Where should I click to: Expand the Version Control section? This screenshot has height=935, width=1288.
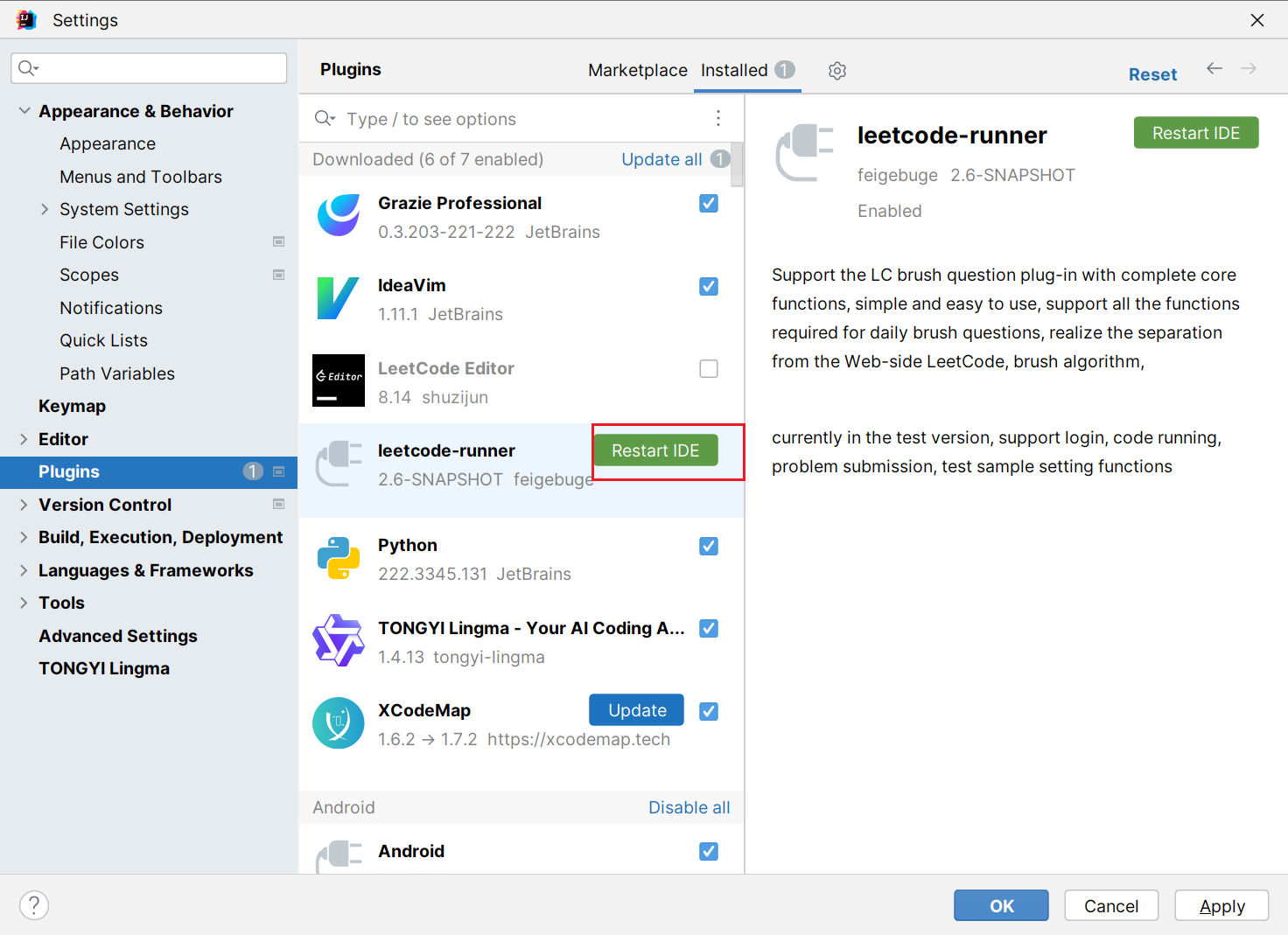(x=24, y=505)
